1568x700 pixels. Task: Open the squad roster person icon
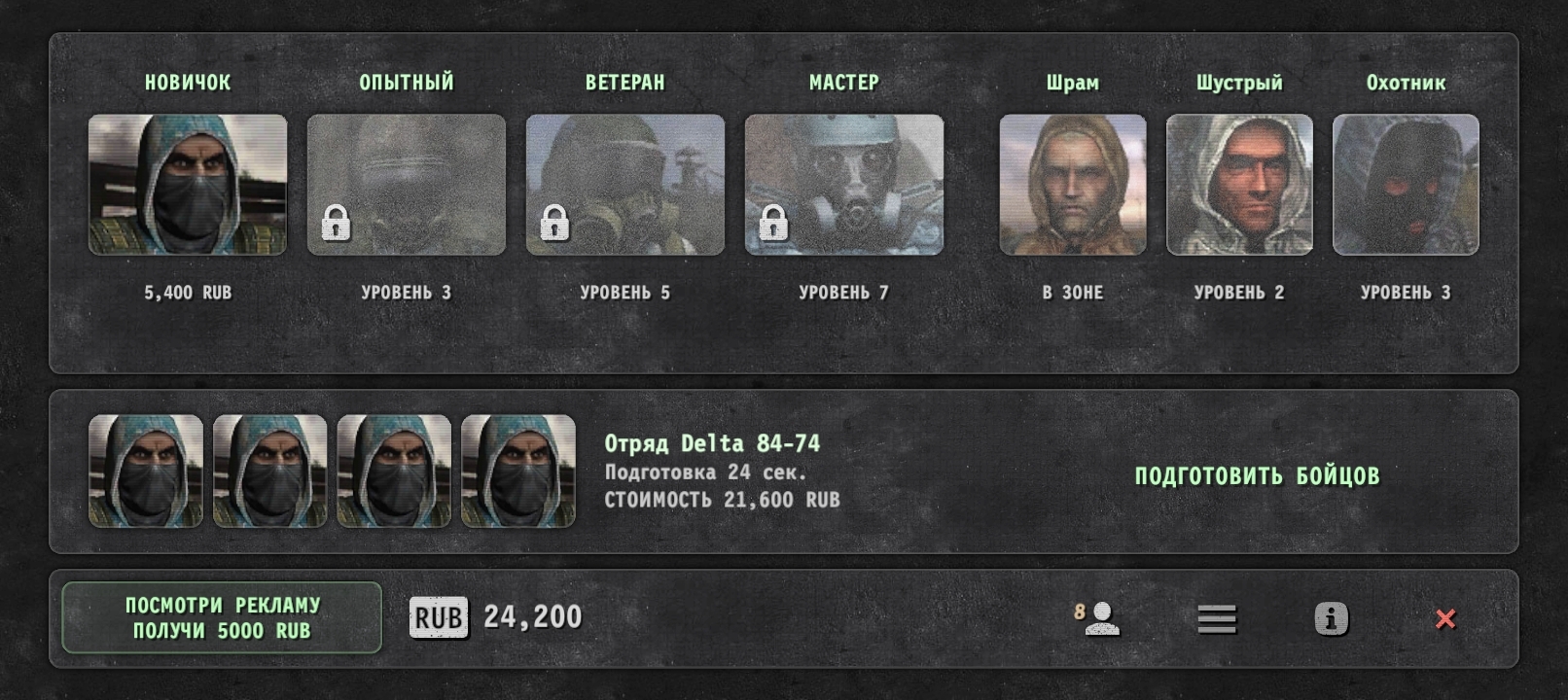coord(1098,618)
